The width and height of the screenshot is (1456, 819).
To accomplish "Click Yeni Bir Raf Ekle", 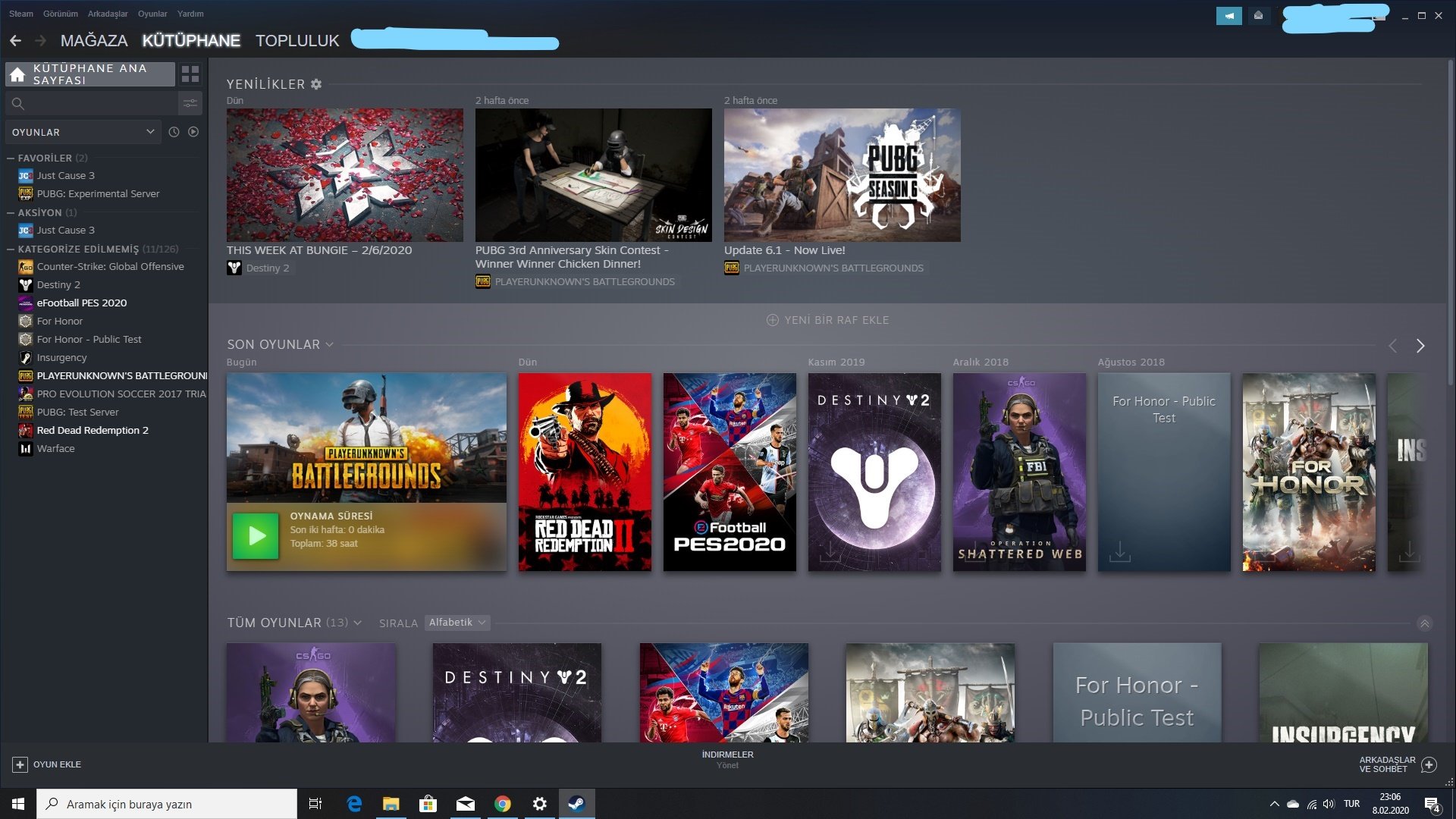I will point(828,320).
